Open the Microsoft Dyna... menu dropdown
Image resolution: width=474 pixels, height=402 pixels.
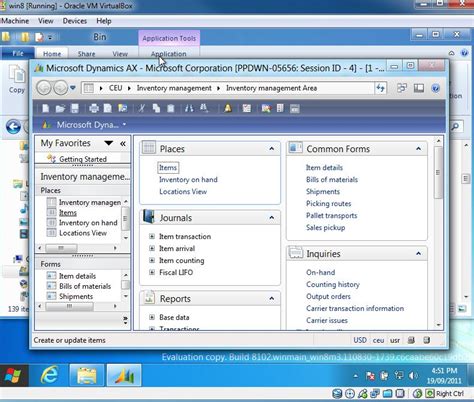click(124, 124)
